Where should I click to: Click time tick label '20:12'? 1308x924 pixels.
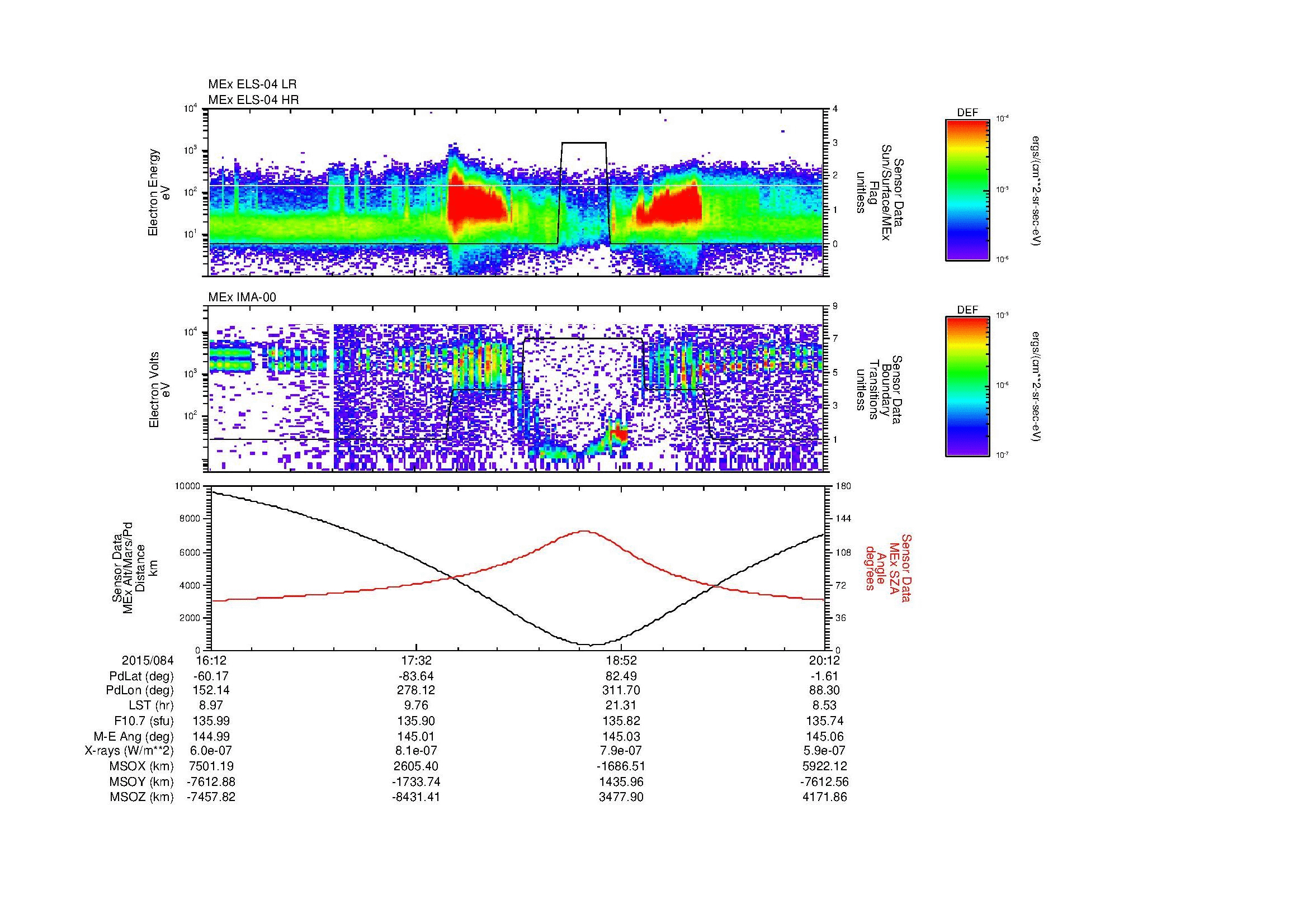click(x=825, y=660)
